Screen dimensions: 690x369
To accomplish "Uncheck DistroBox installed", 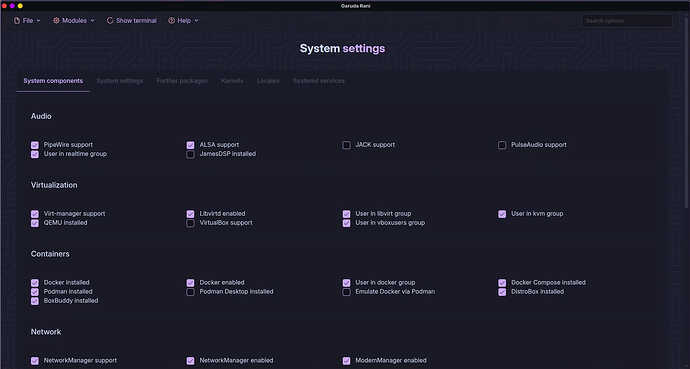I will tap(502, 292).
